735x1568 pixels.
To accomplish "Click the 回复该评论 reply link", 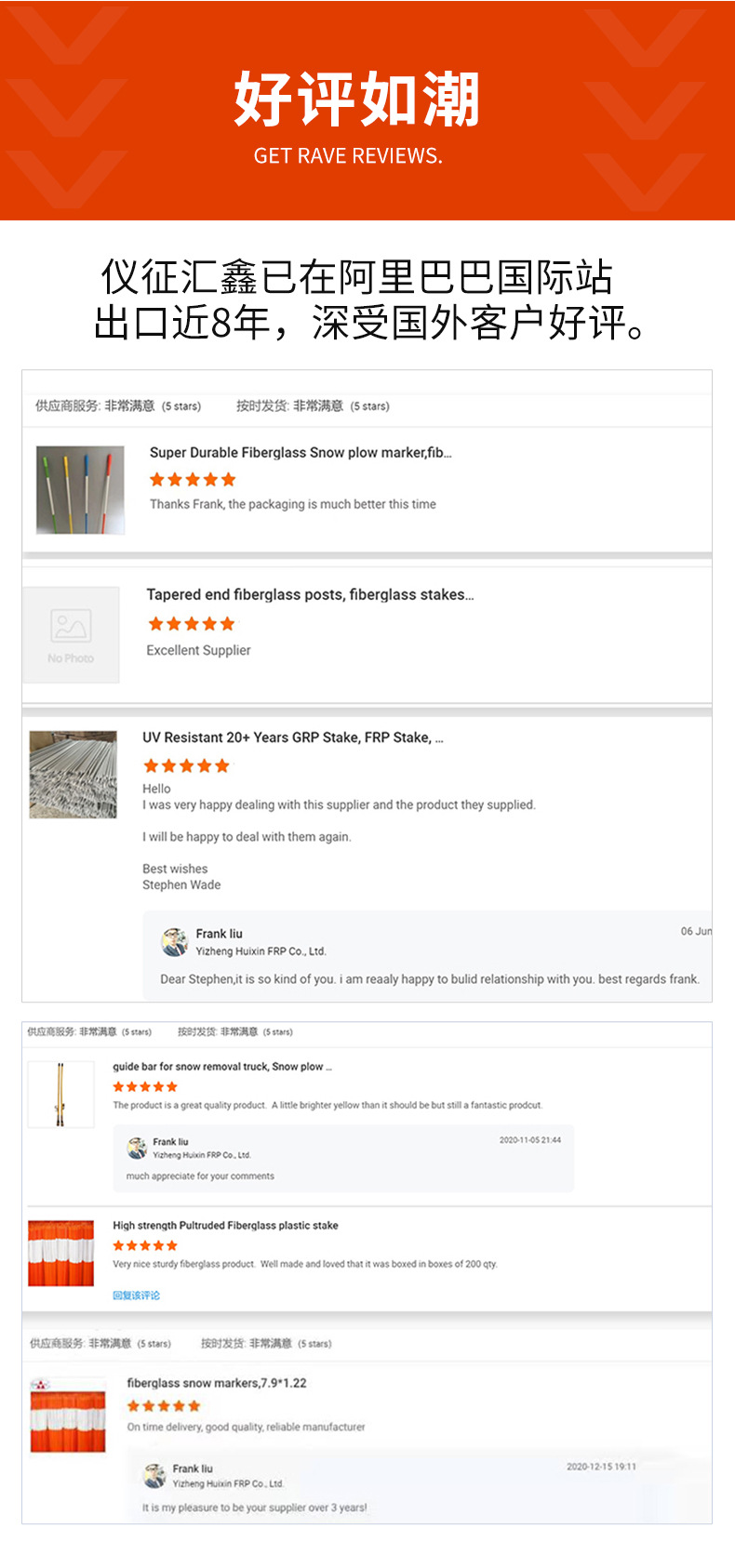I will [x=136, y=1296].
